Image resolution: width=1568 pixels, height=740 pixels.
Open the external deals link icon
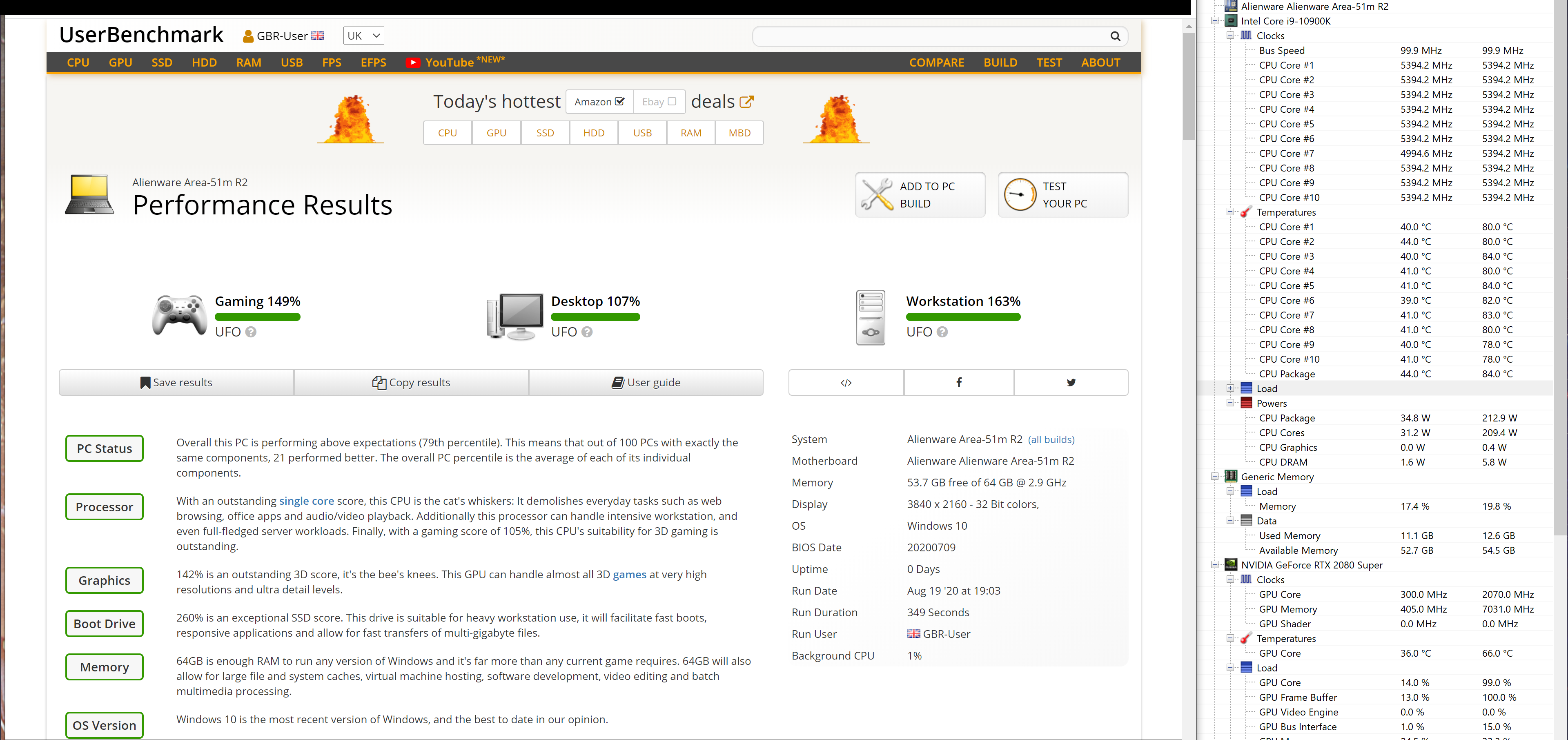click(747, 102)
